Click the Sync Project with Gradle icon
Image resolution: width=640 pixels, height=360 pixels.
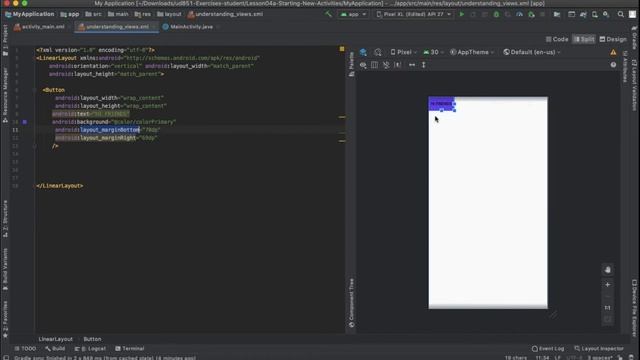(x=583, y=14)
